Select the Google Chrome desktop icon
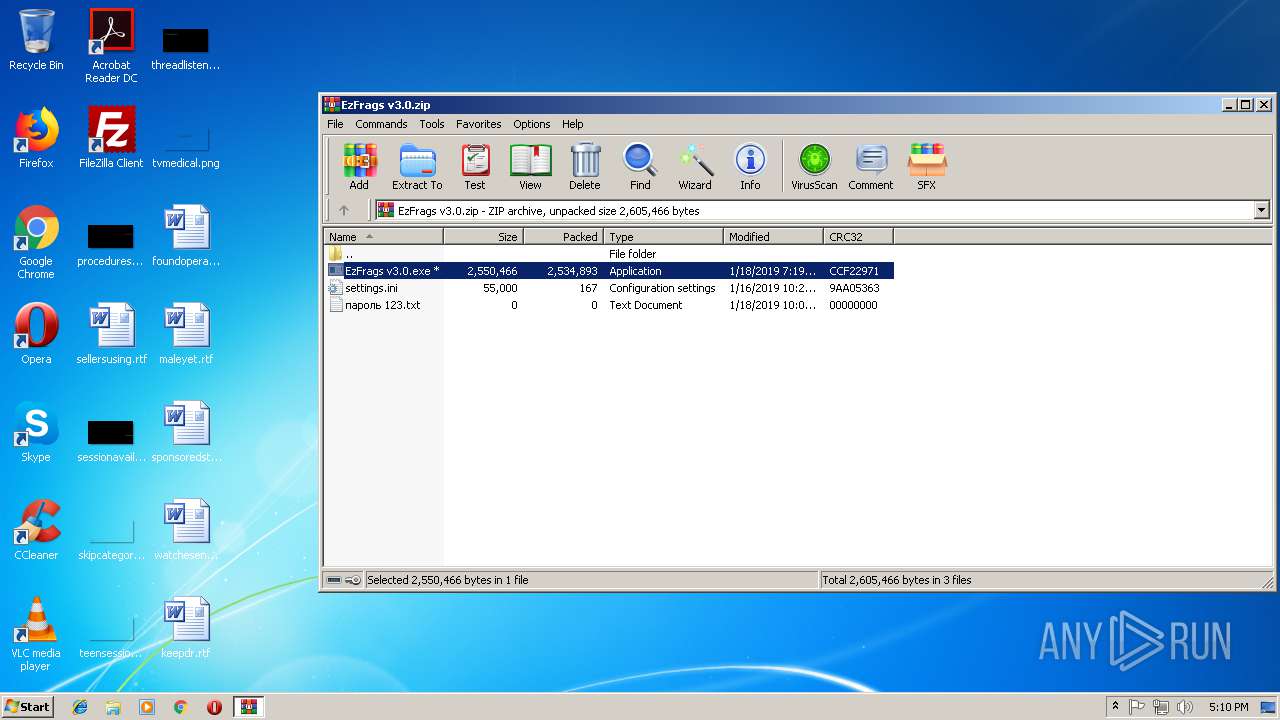This screenshot has height=720, width=1280. point(36,242)
